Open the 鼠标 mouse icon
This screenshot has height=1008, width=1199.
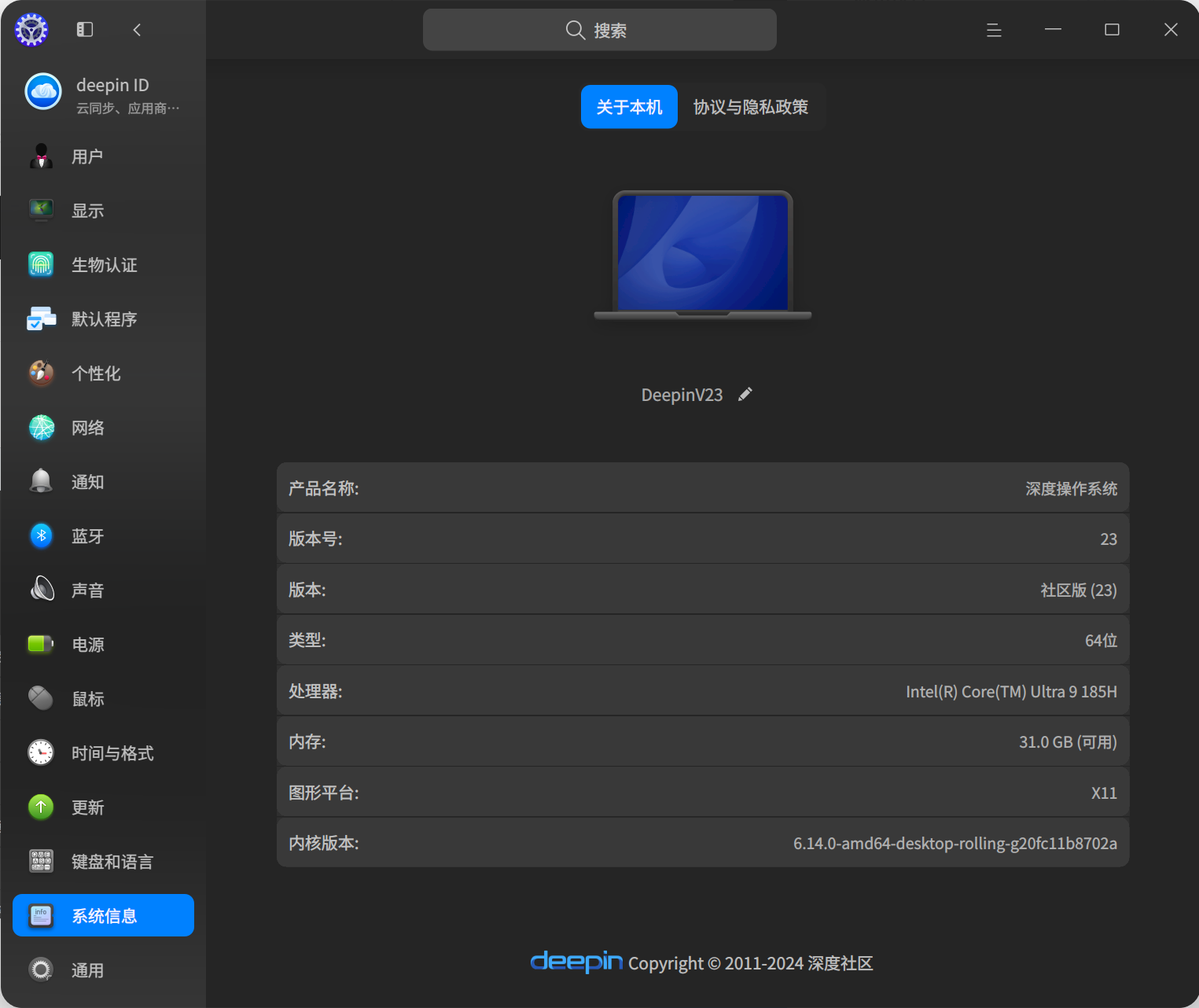point(41,698)
